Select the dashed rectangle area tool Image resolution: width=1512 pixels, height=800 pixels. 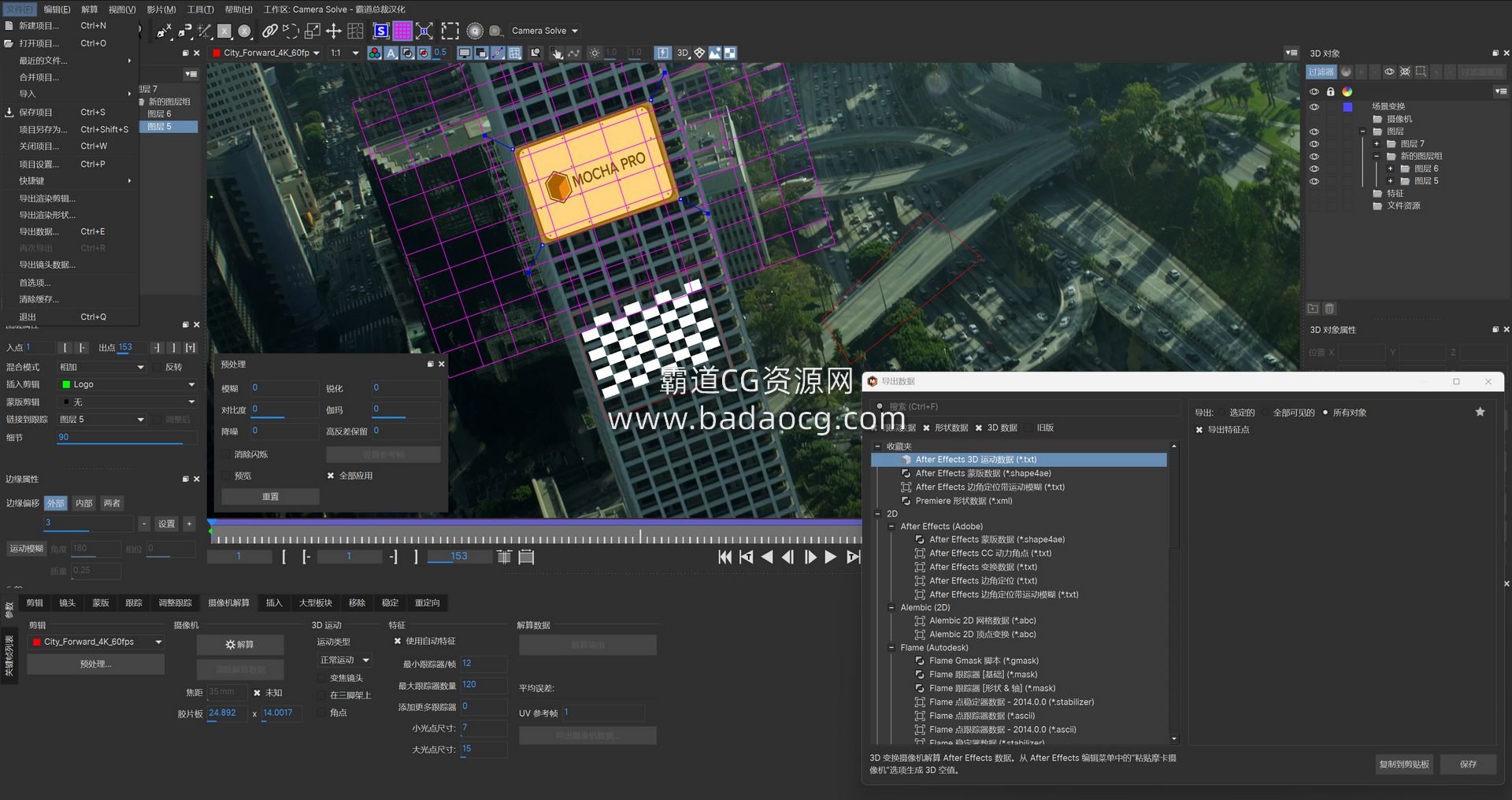450,31
